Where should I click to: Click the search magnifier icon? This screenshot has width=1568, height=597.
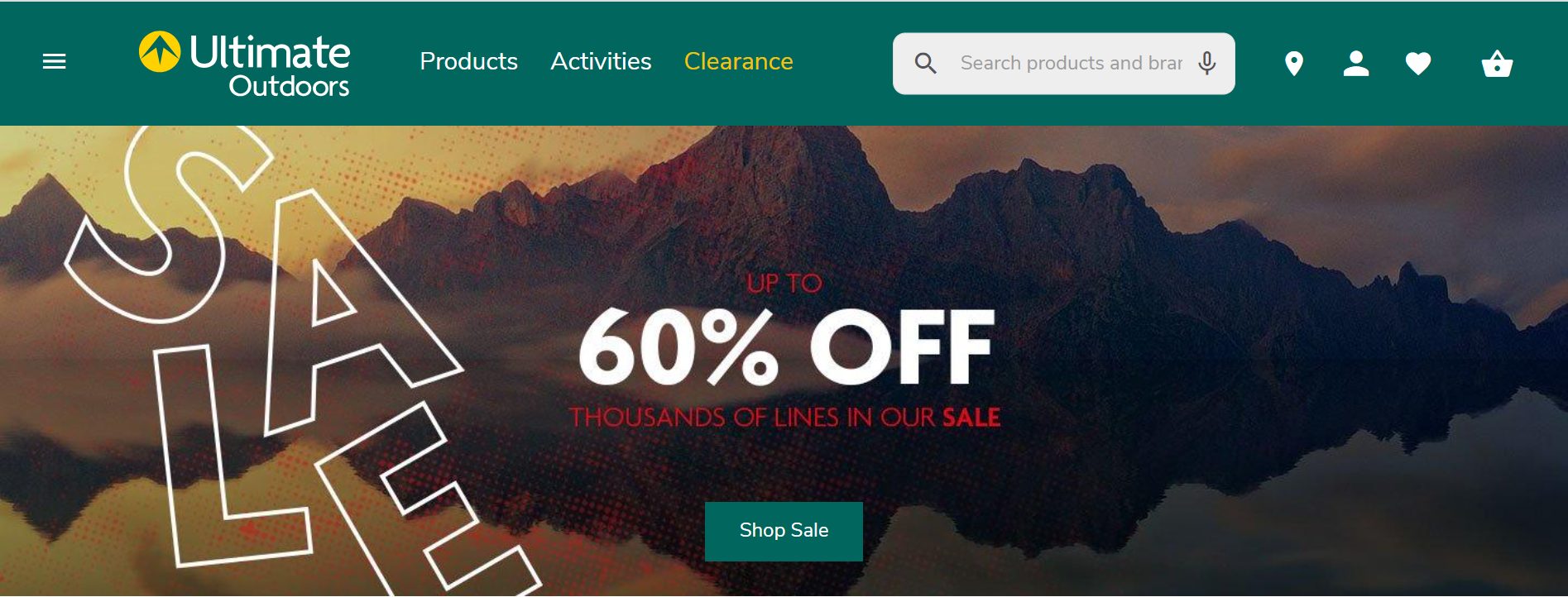[925, 64]
